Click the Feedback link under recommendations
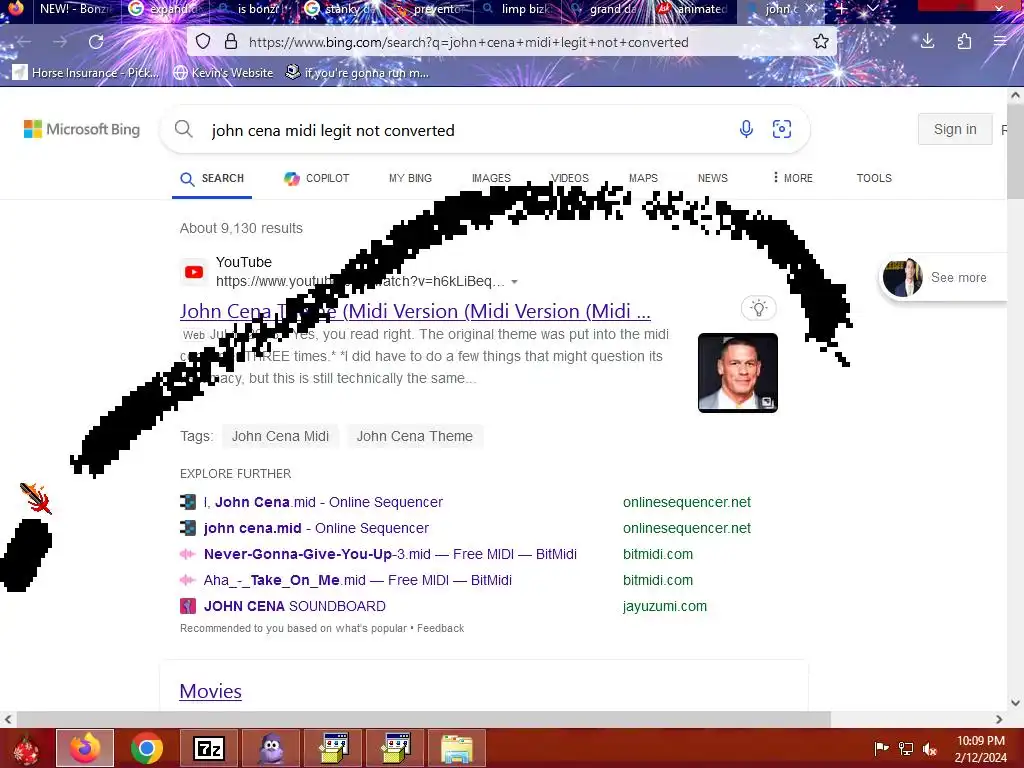Viewport: 1024px width, 768px height. click(x=441, y=628)
